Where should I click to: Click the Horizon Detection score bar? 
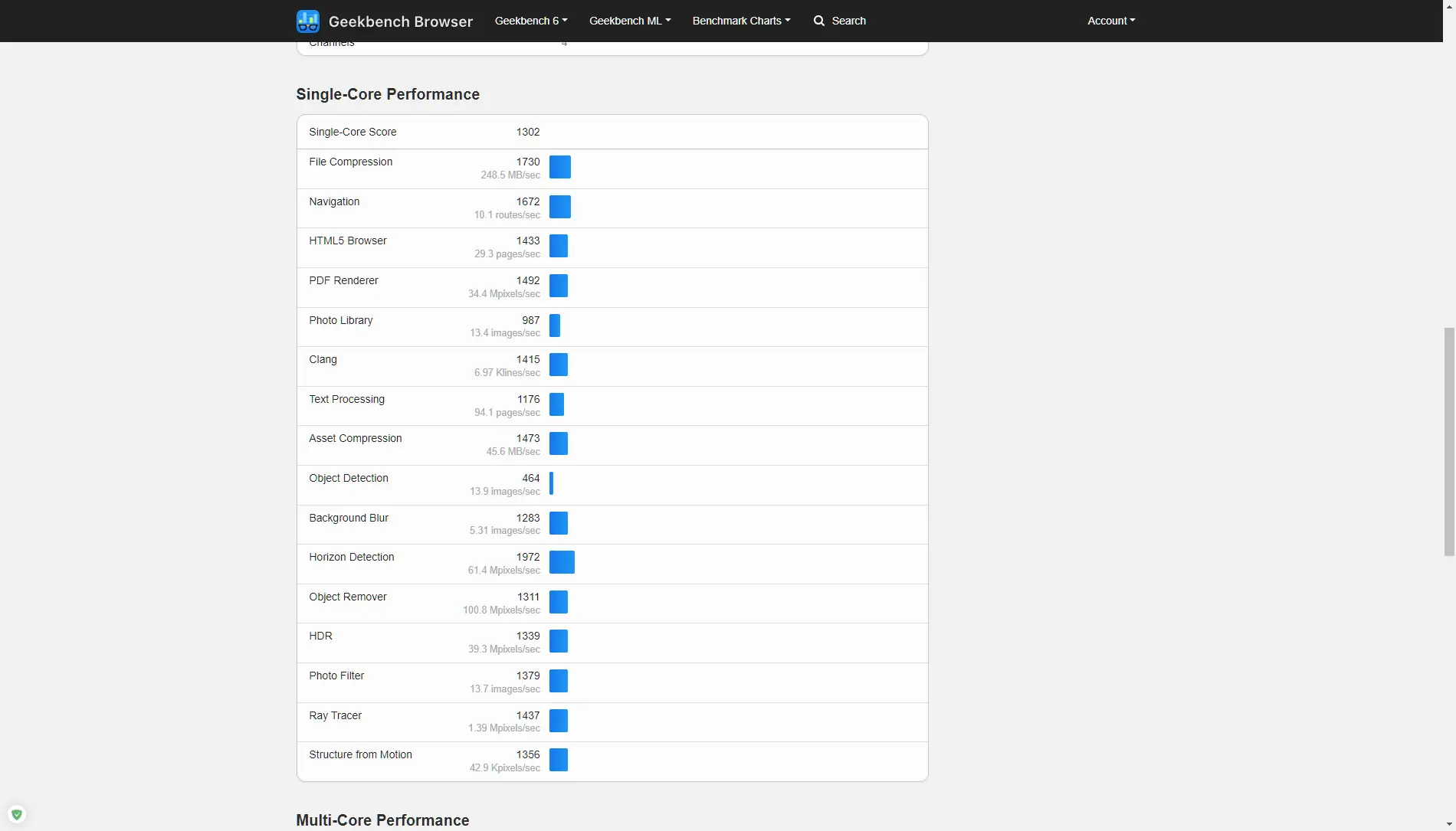coord(562,562)
